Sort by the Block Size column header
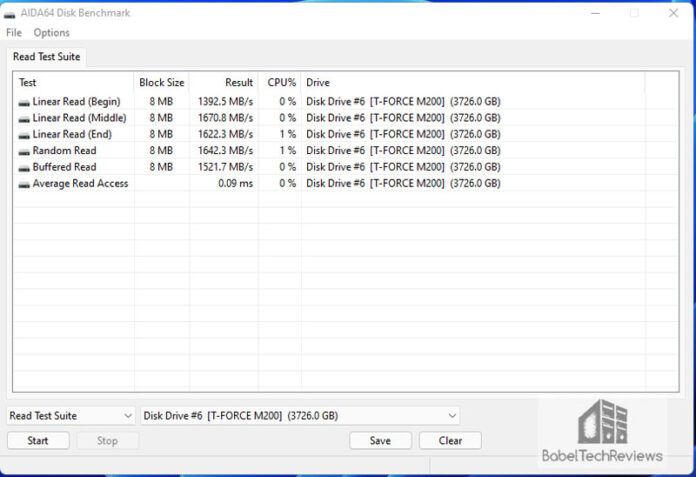696x477 pixels. pos(162,83)
